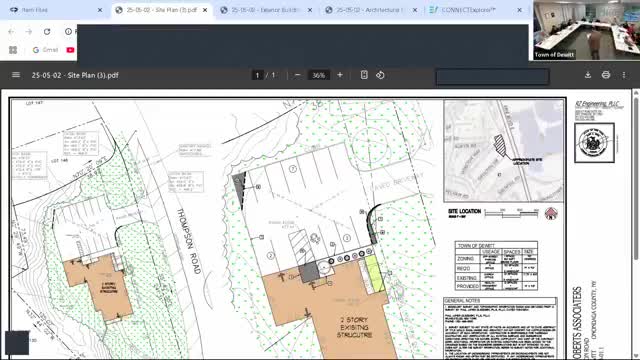
Task: Close the CONNECTExplorer tab
Action: pyautogui.click(x=519, y=10)
